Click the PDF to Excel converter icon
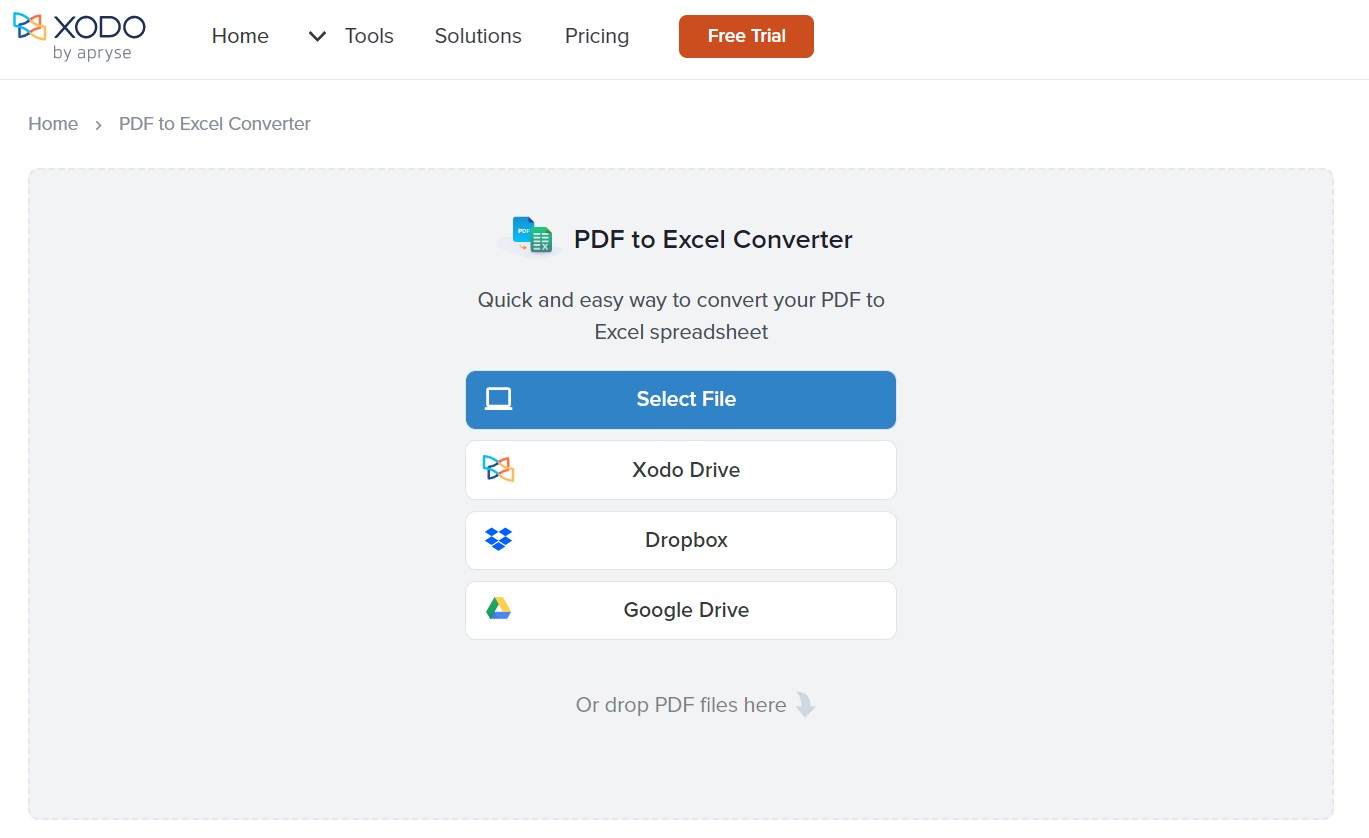 point(530,237)
